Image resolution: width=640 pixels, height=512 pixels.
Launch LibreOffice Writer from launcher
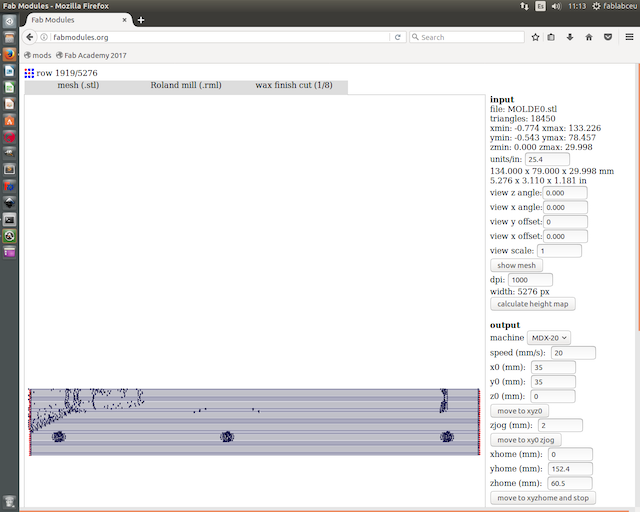[x=9, y=71]
